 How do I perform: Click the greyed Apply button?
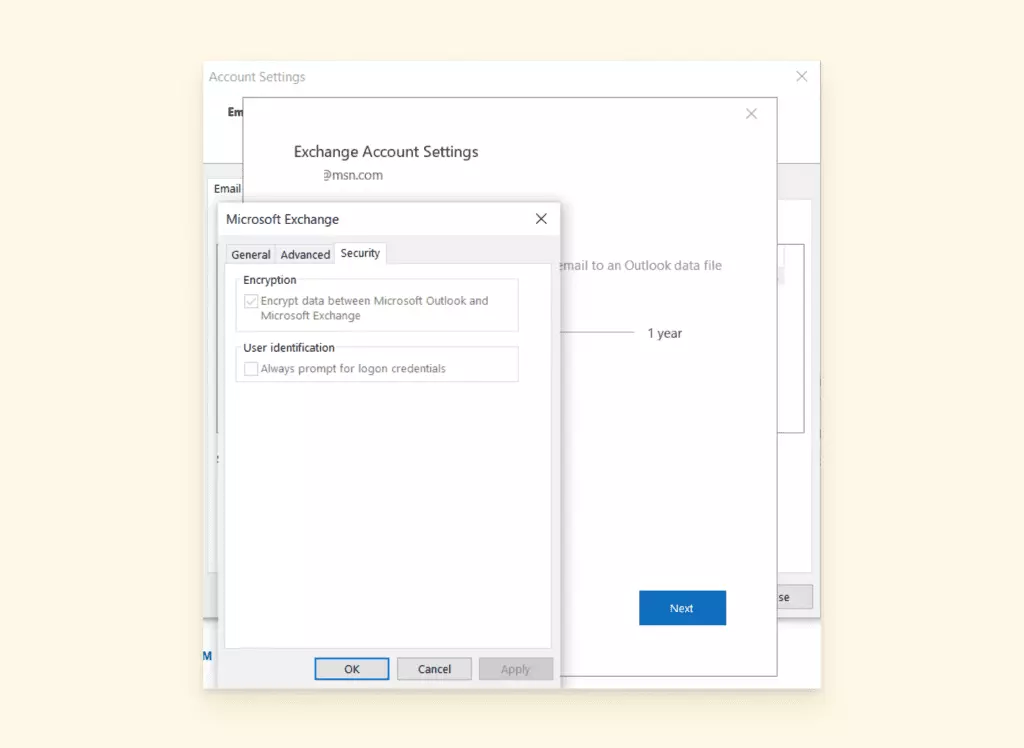click(515, 669)
